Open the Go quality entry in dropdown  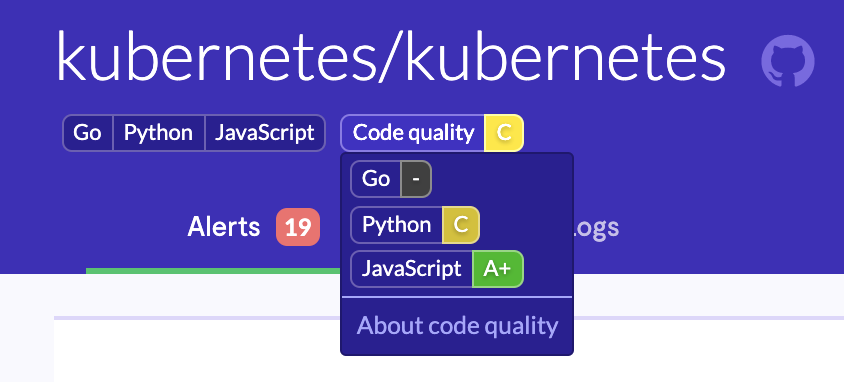pos(391,179)
